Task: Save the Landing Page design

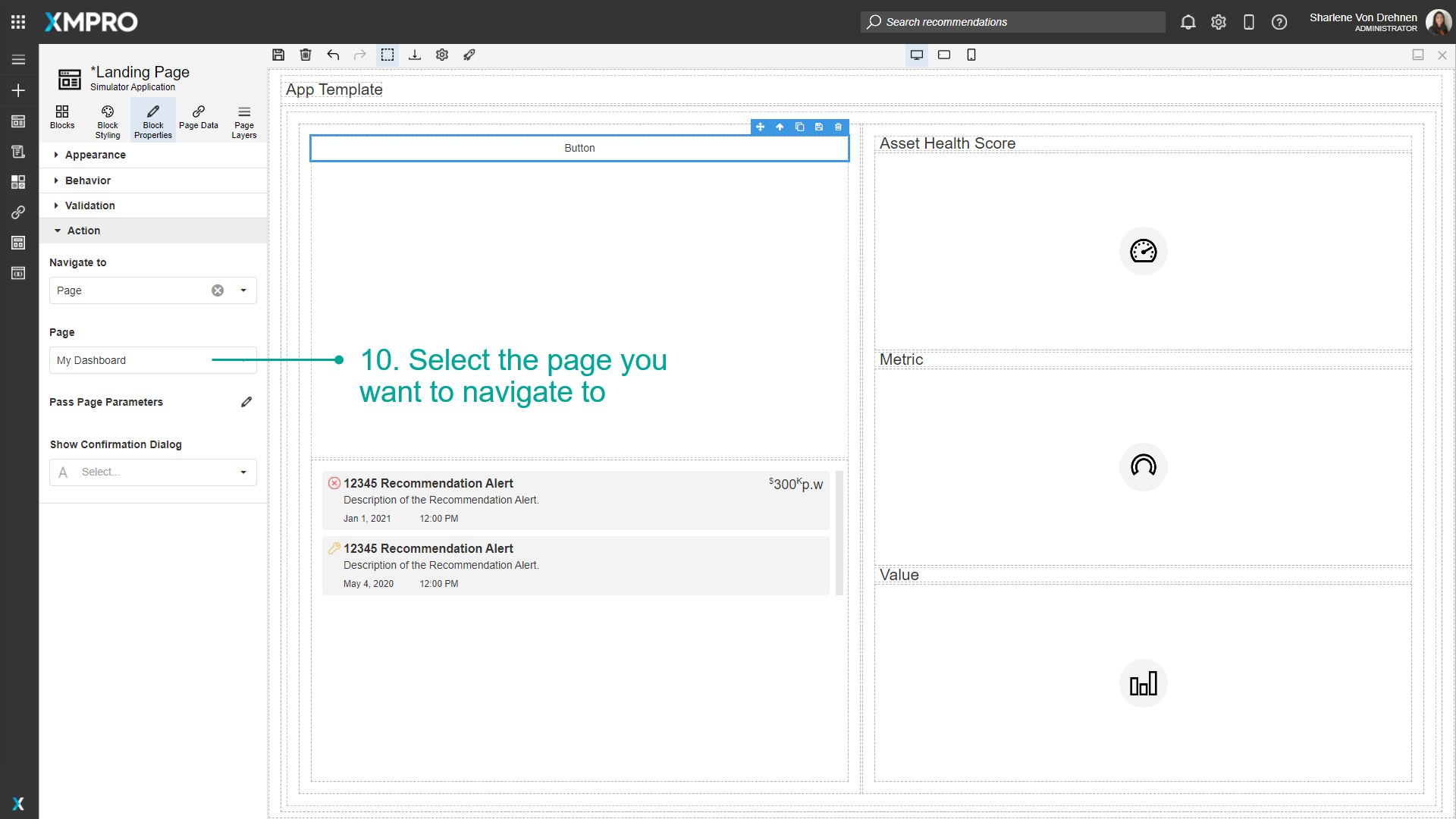Action: [278, 55]
